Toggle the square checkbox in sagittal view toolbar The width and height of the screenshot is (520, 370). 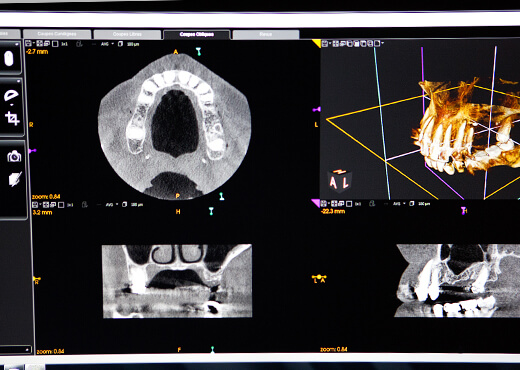(x=349, y=204)
